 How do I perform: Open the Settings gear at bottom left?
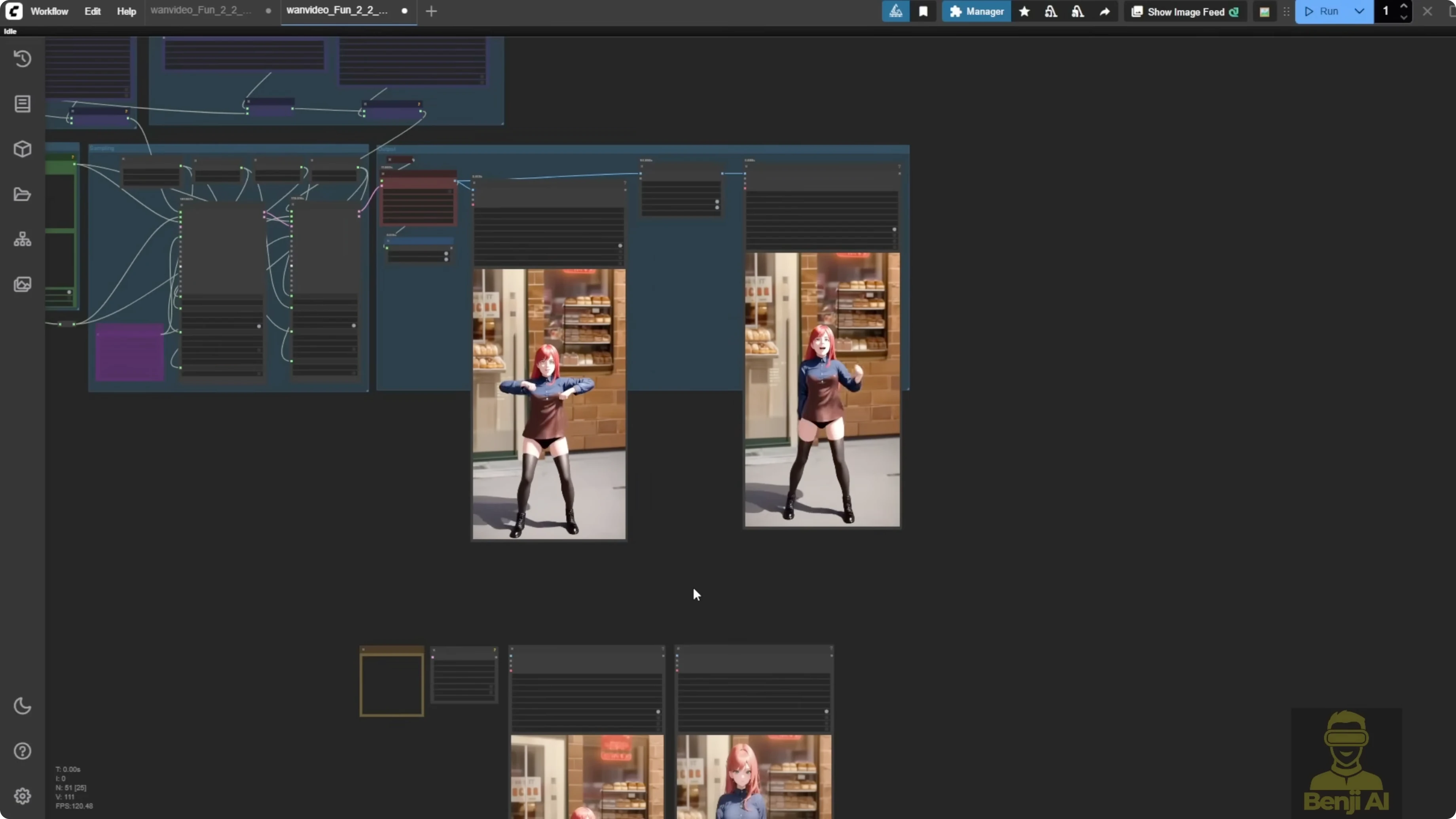23,796
